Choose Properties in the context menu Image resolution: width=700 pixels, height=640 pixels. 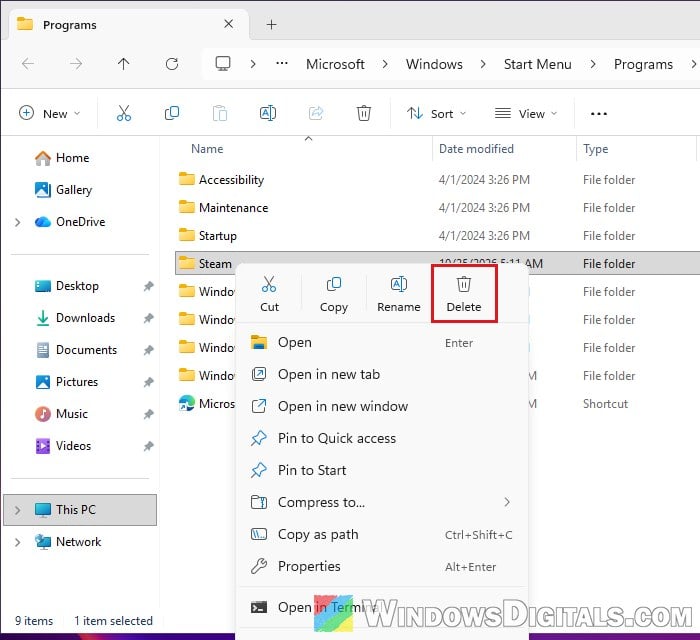pos(383,566)
